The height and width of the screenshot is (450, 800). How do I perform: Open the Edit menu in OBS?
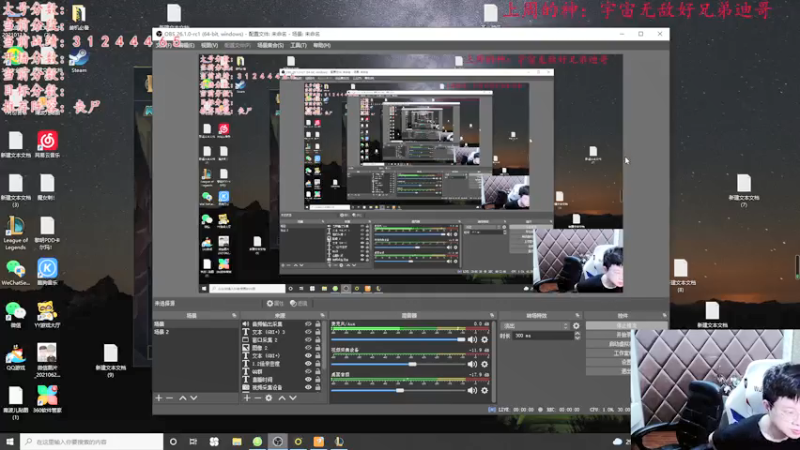click(x=185, y=45)
